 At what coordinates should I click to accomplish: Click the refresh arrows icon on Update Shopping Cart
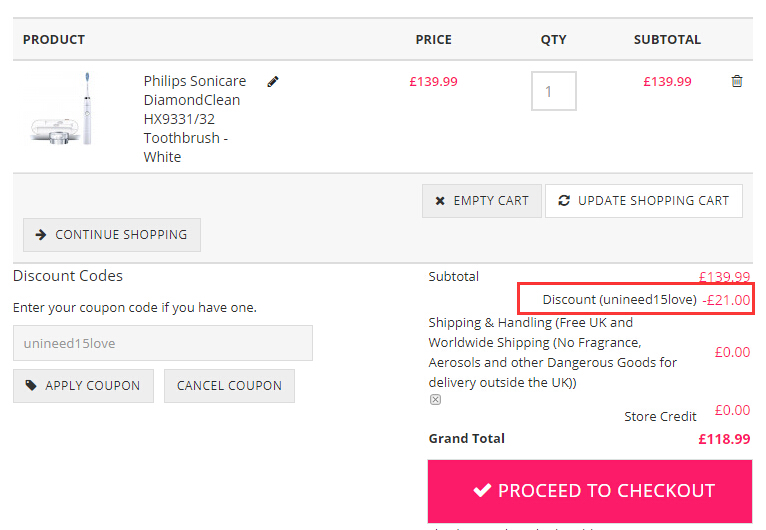tap(564, 200)
